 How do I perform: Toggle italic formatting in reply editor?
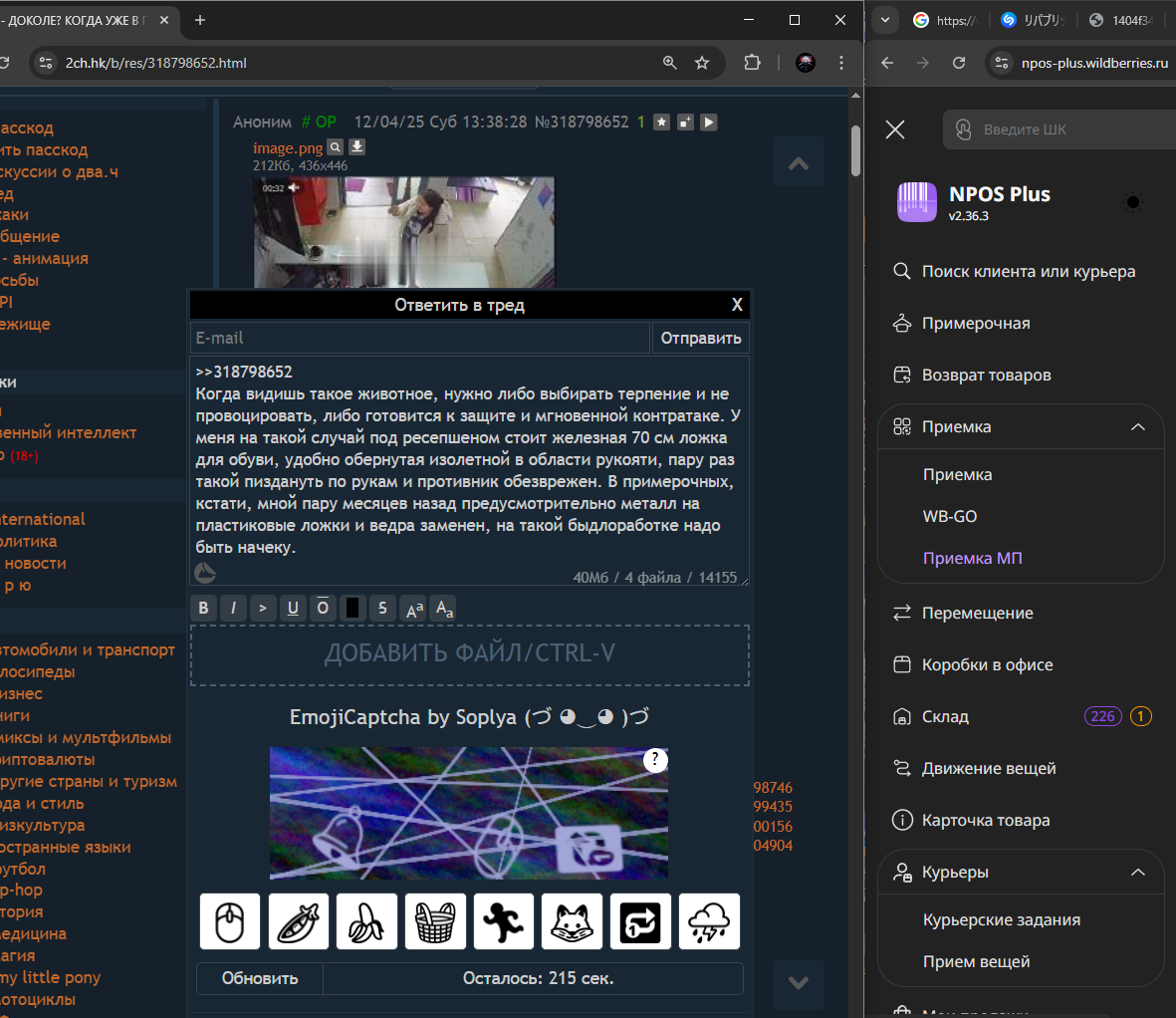233,608
